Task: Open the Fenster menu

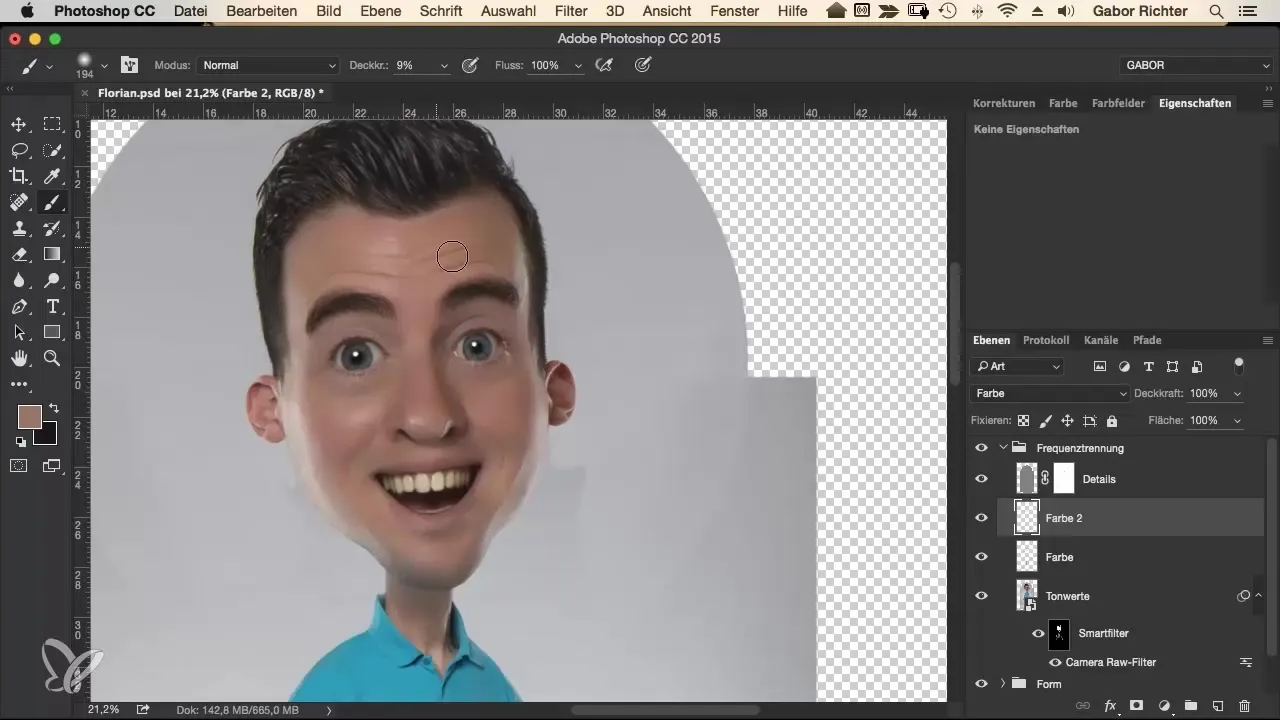Action: point(735,12)
